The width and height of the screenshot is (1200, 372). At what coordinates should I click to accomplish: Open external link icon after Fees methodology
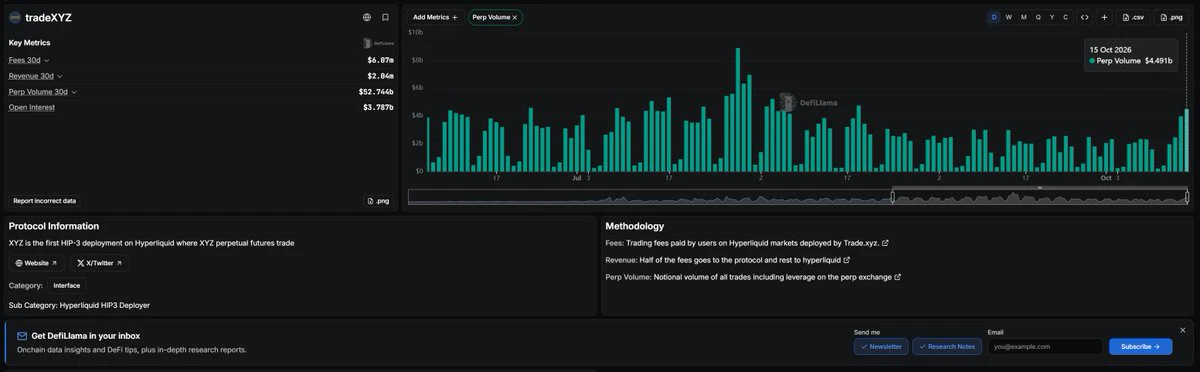coord(885,243)
